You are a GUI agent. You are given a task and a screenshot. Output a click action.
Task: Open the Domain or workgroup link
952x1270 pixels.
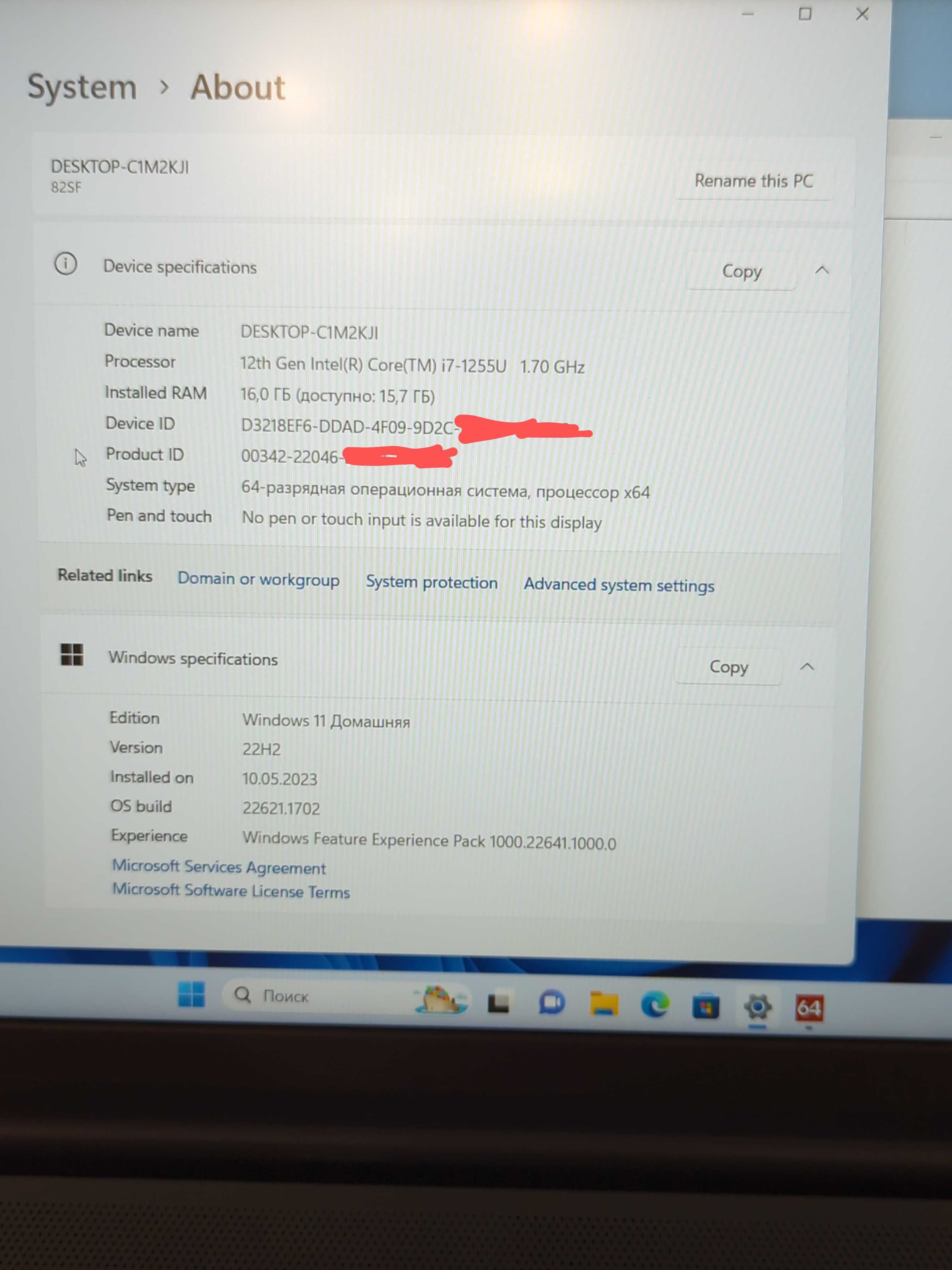coord(258,579)
